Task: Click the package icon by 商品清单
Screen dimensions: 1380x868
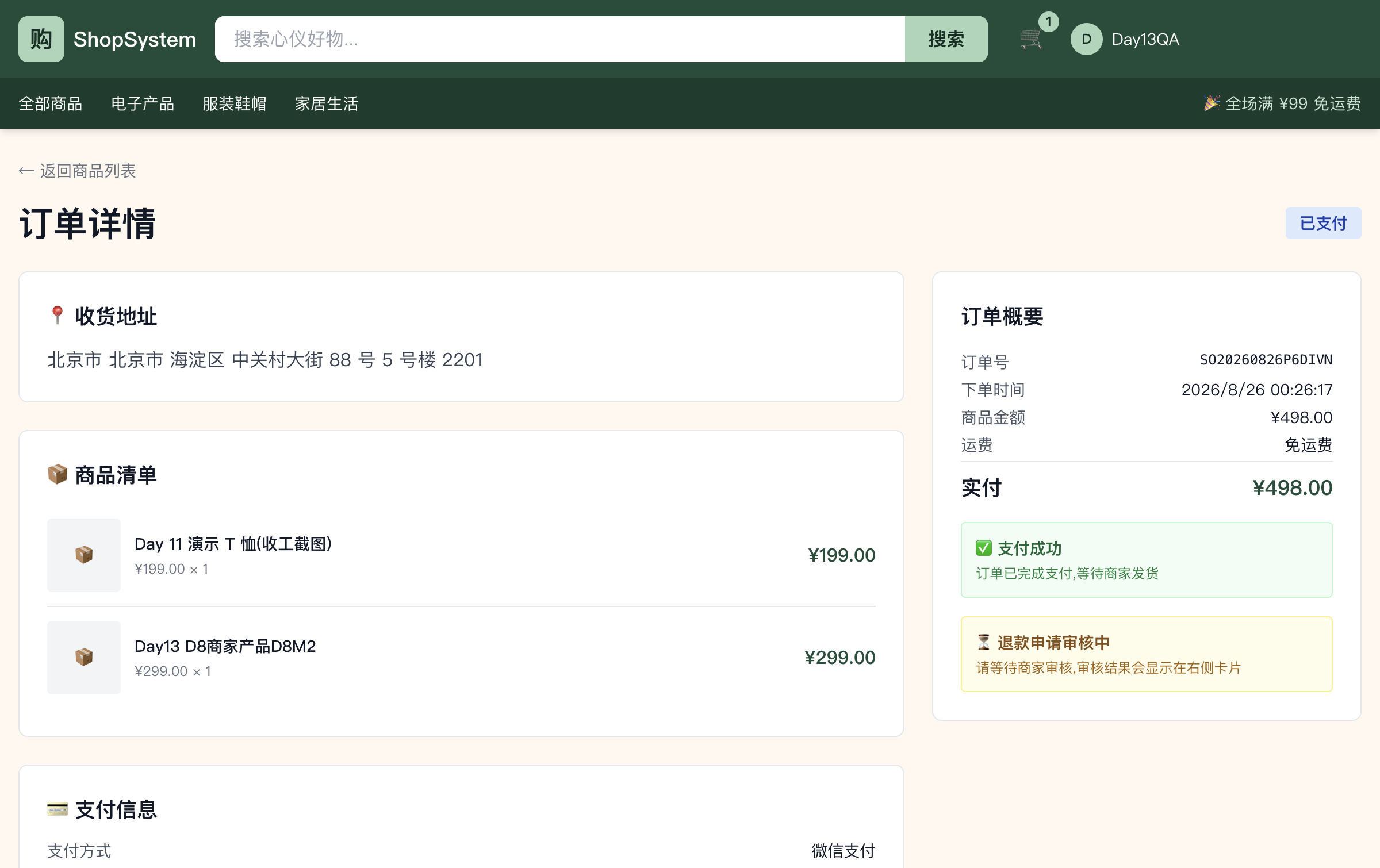Action: click(57, 475)
